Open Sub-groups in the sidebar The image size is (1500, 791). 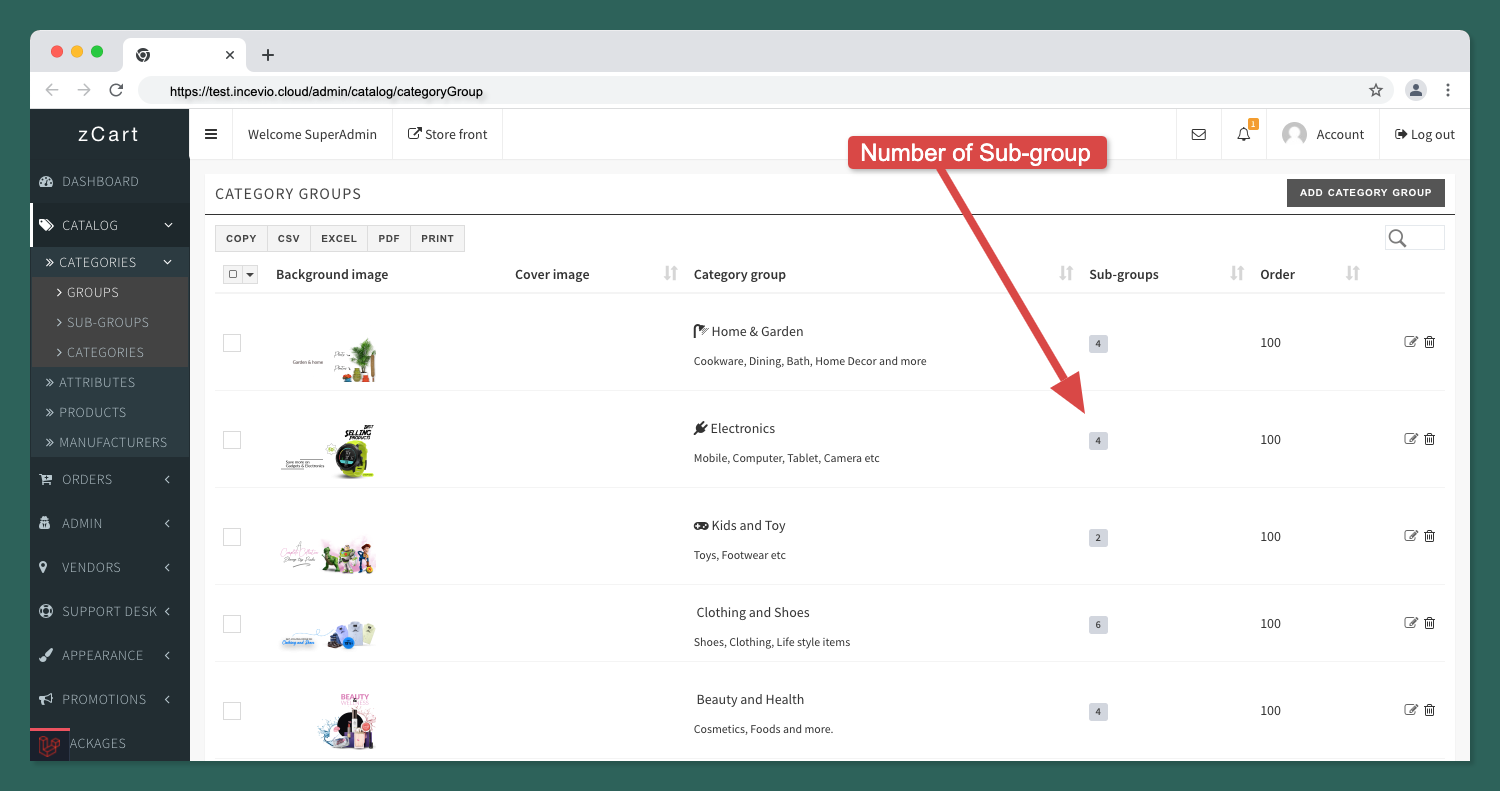108,322
